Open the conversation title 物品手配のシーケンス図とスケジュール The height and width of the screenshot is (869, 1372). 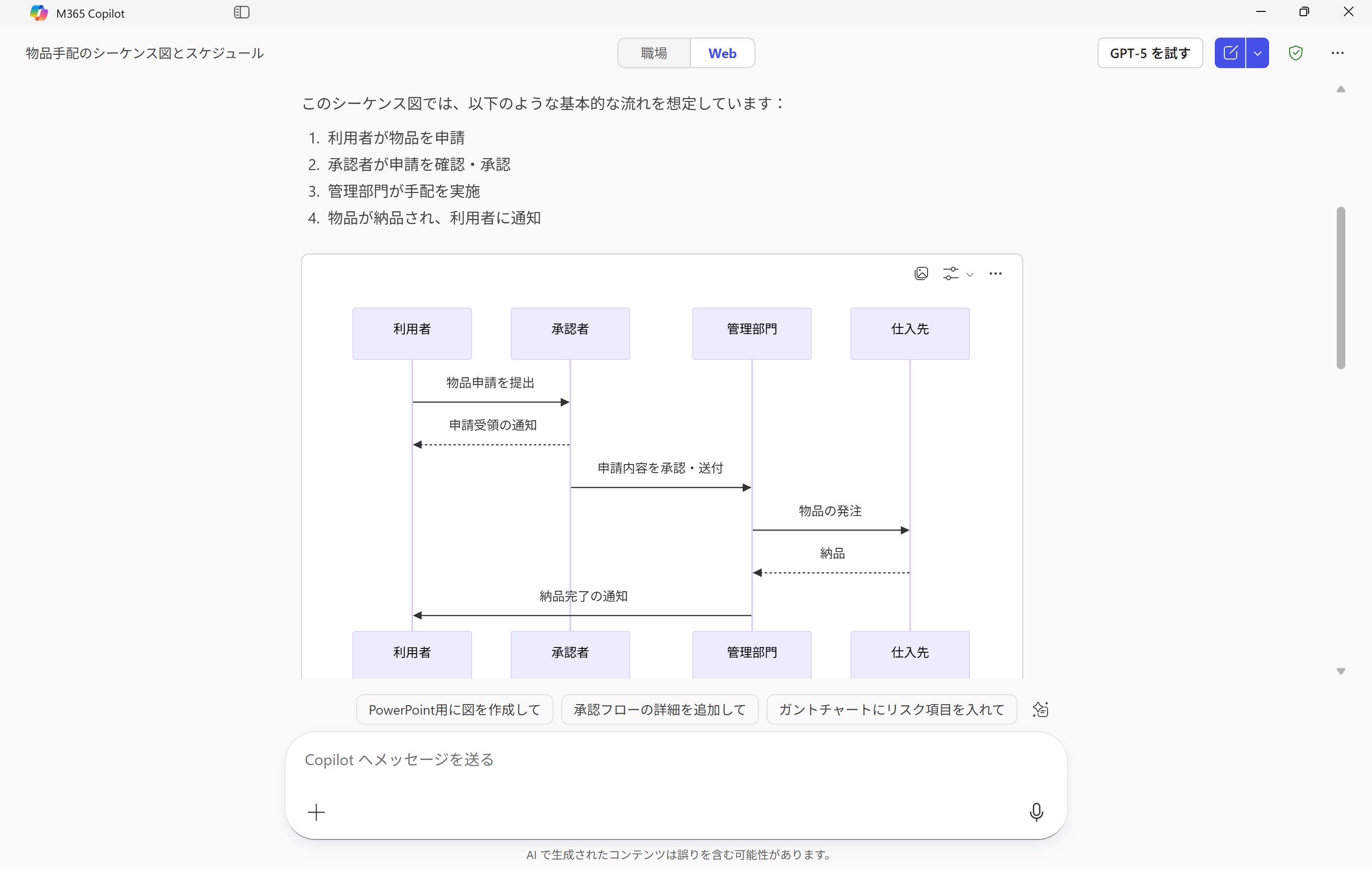click(144, 52)
